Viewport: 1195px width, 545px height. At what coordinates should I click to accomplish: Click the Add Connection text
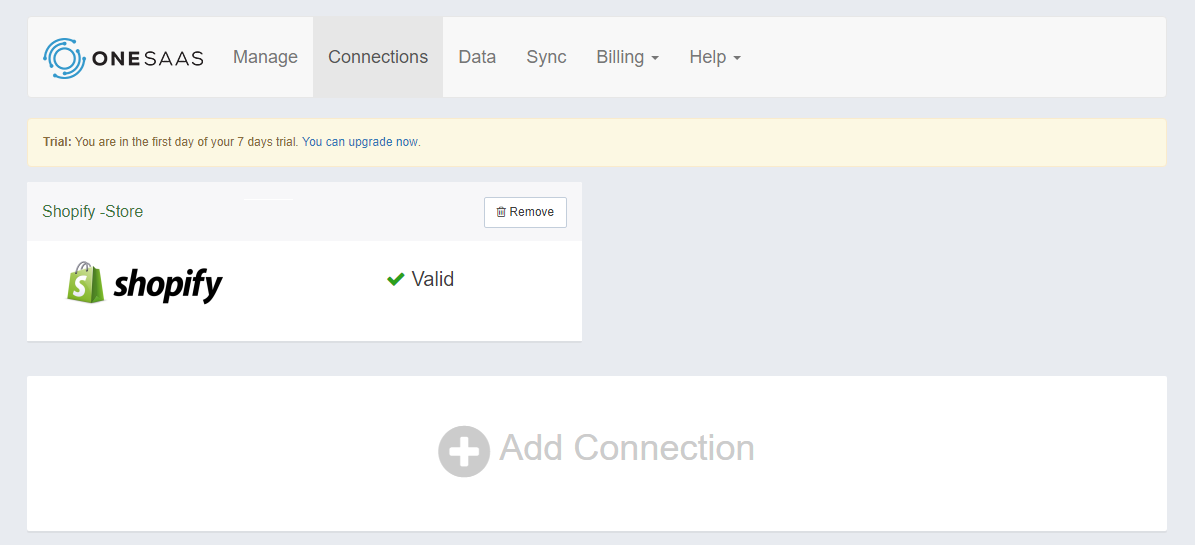click(626, 448)
